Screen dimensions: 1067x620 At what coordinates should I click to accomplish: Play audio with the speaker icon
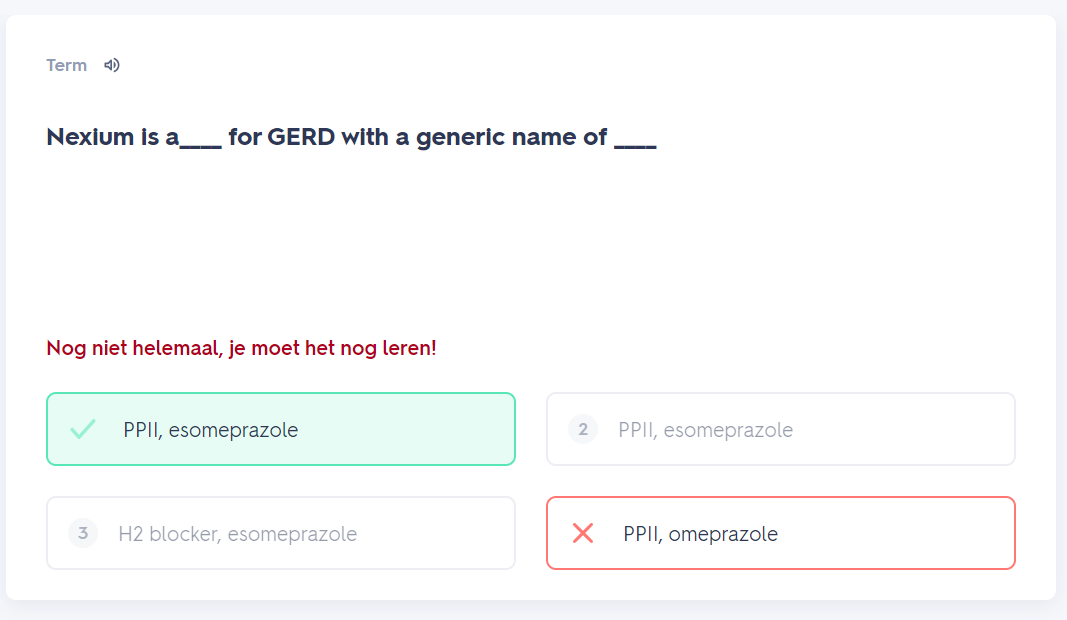[x=112, y=65]
